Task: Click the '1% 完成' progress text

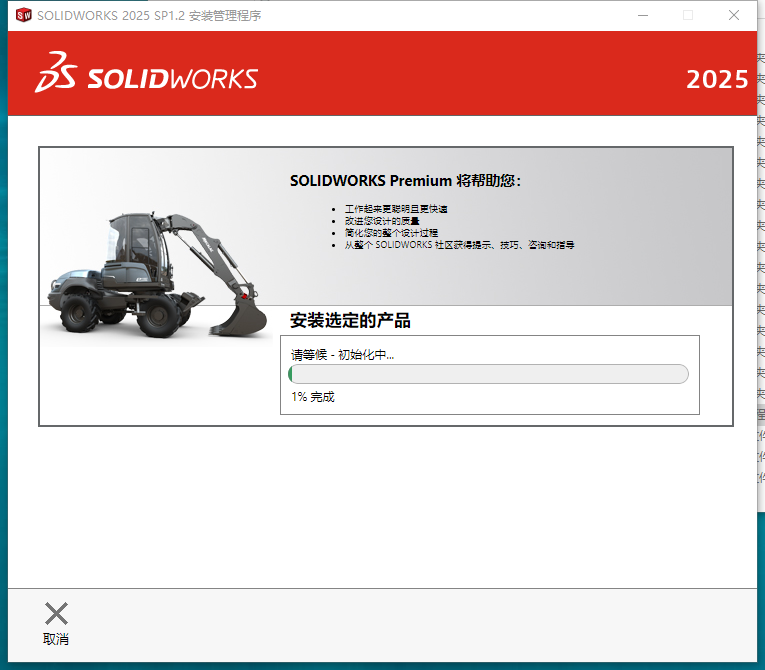Action: [x=313, y=397]
